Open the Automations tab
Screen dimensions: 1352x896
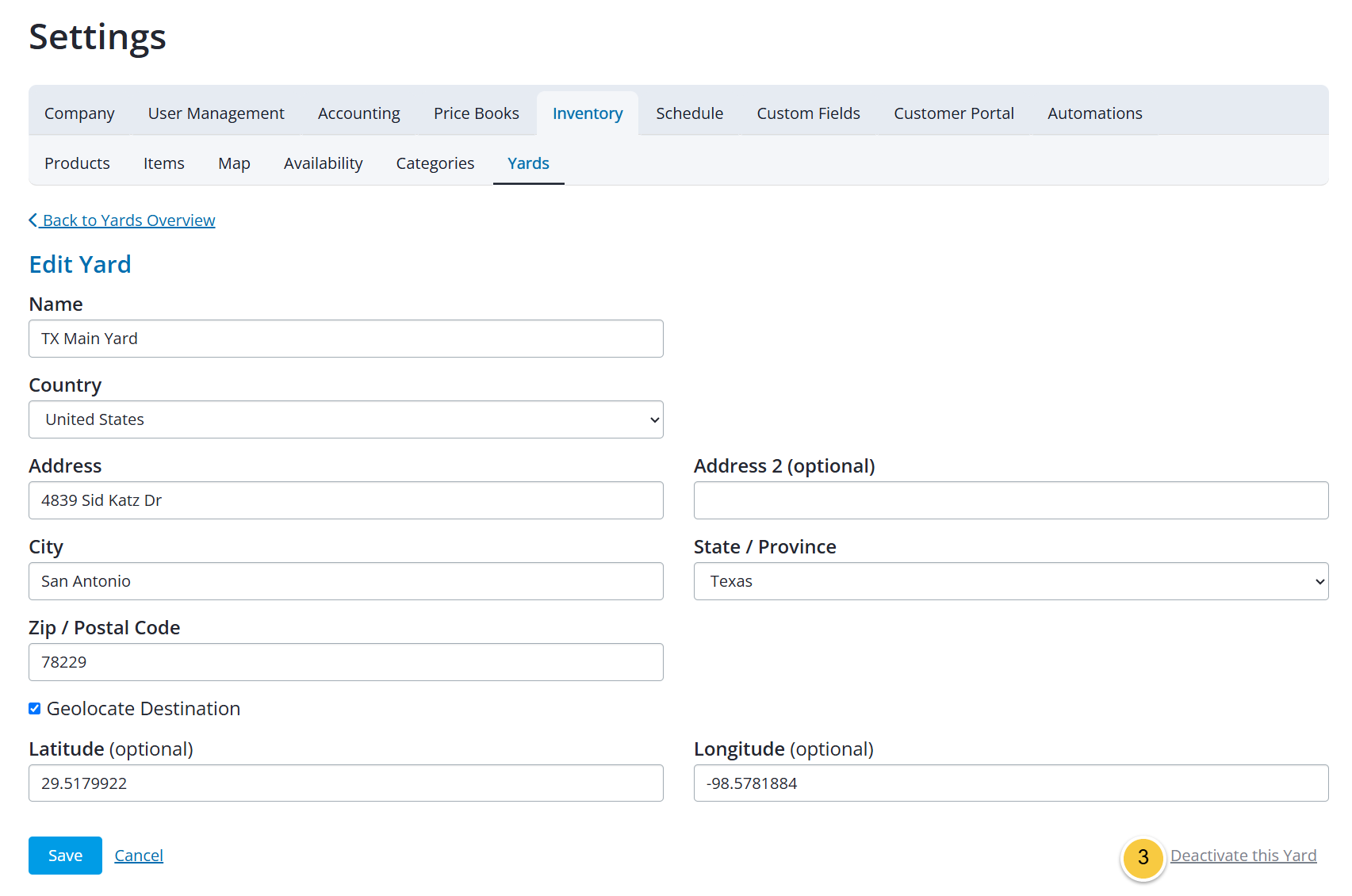click(x=1094, y=113)
